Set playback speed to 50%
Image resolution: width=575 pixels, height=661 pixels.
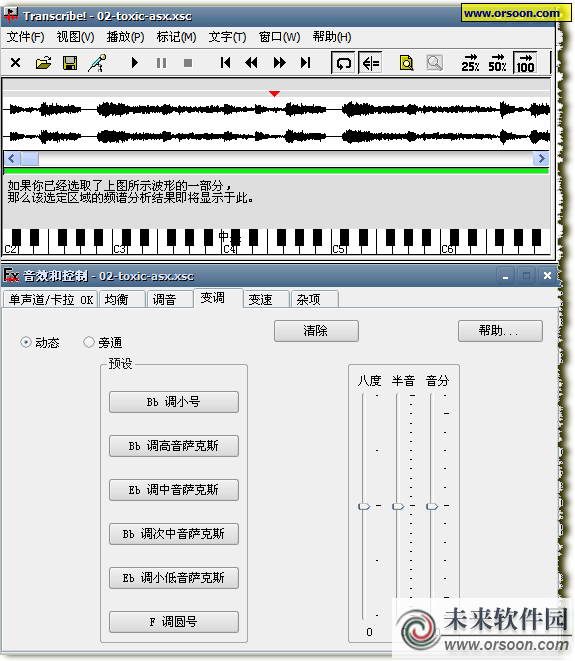coord(497,63)
